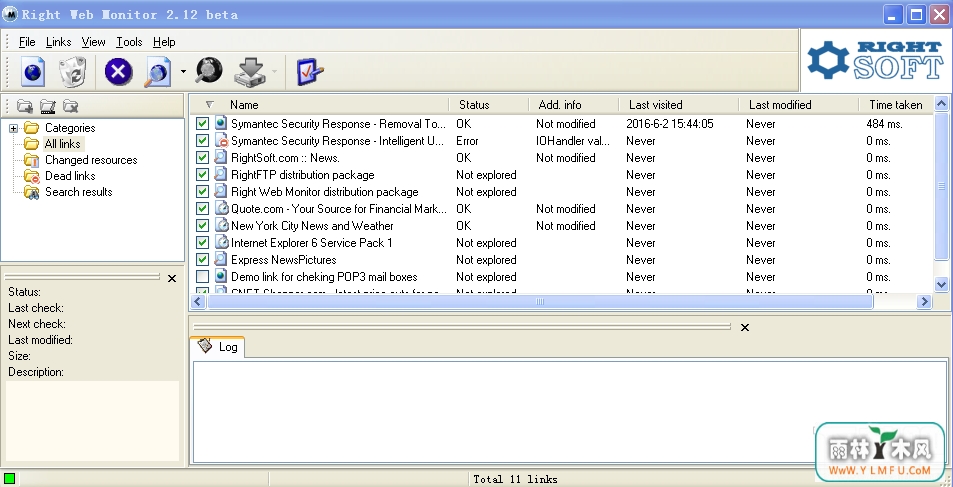Click the sort triangle column header
Image resolution: width=953 pixels, height=487 pixels.
[210, 105]
